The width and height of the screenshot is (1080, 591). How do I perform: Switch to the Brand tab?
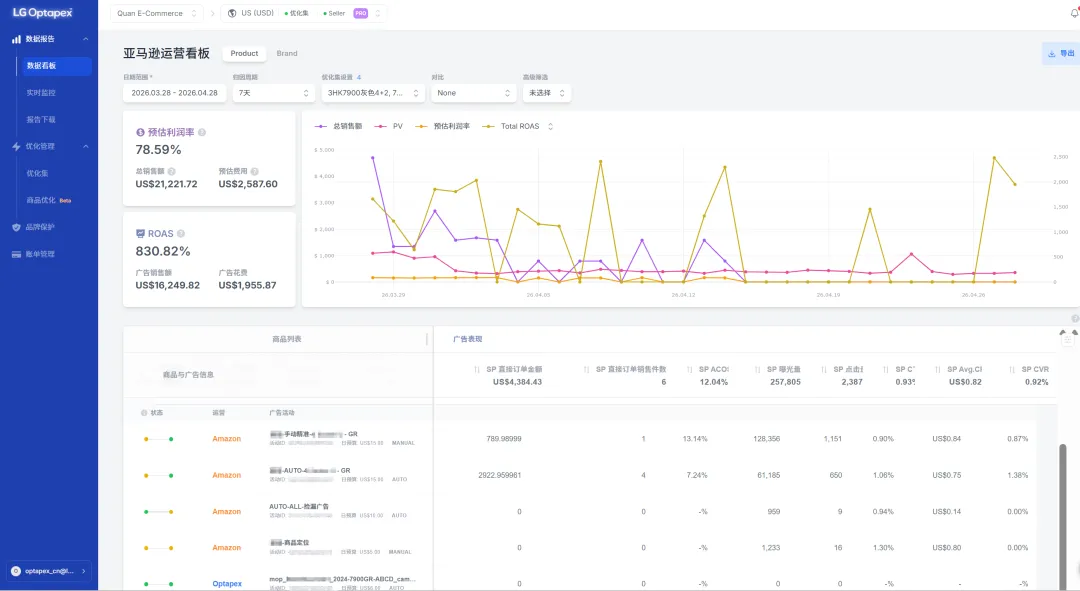click(287, 54)
